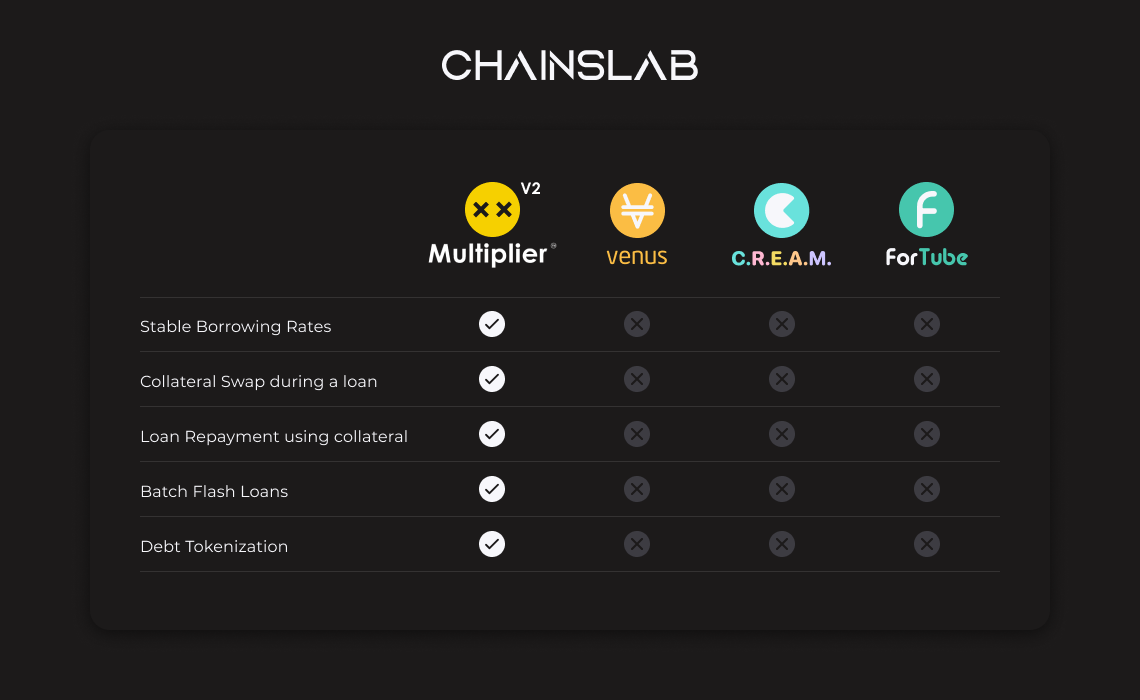
Task: Click Multiplier checkmark for Collateral Swap row
Action: click(492, 379)
